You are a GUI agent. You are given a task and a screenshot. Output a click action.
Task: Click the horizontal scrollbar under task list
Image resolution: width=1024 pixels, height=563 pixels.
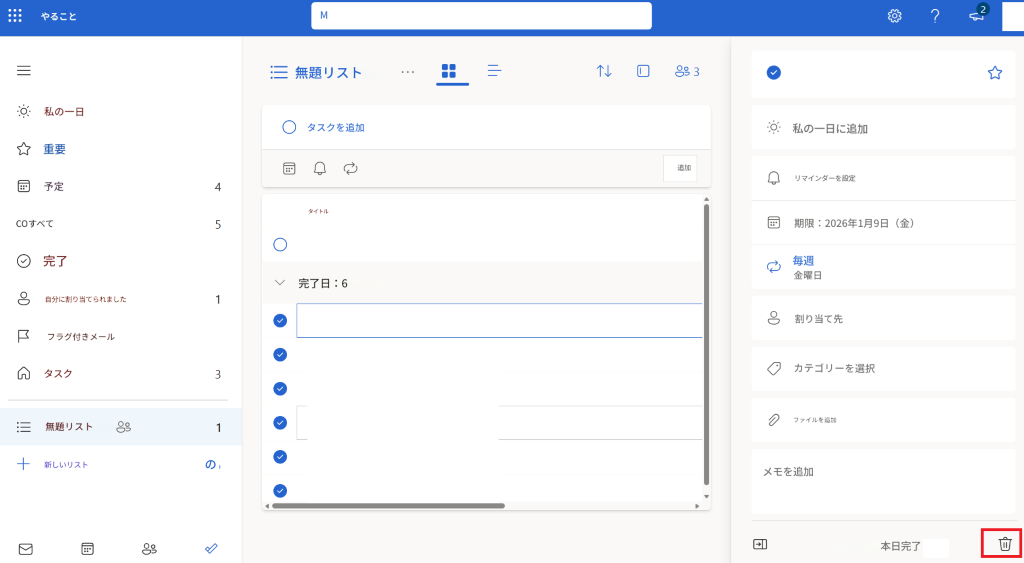tap(389, 506)
